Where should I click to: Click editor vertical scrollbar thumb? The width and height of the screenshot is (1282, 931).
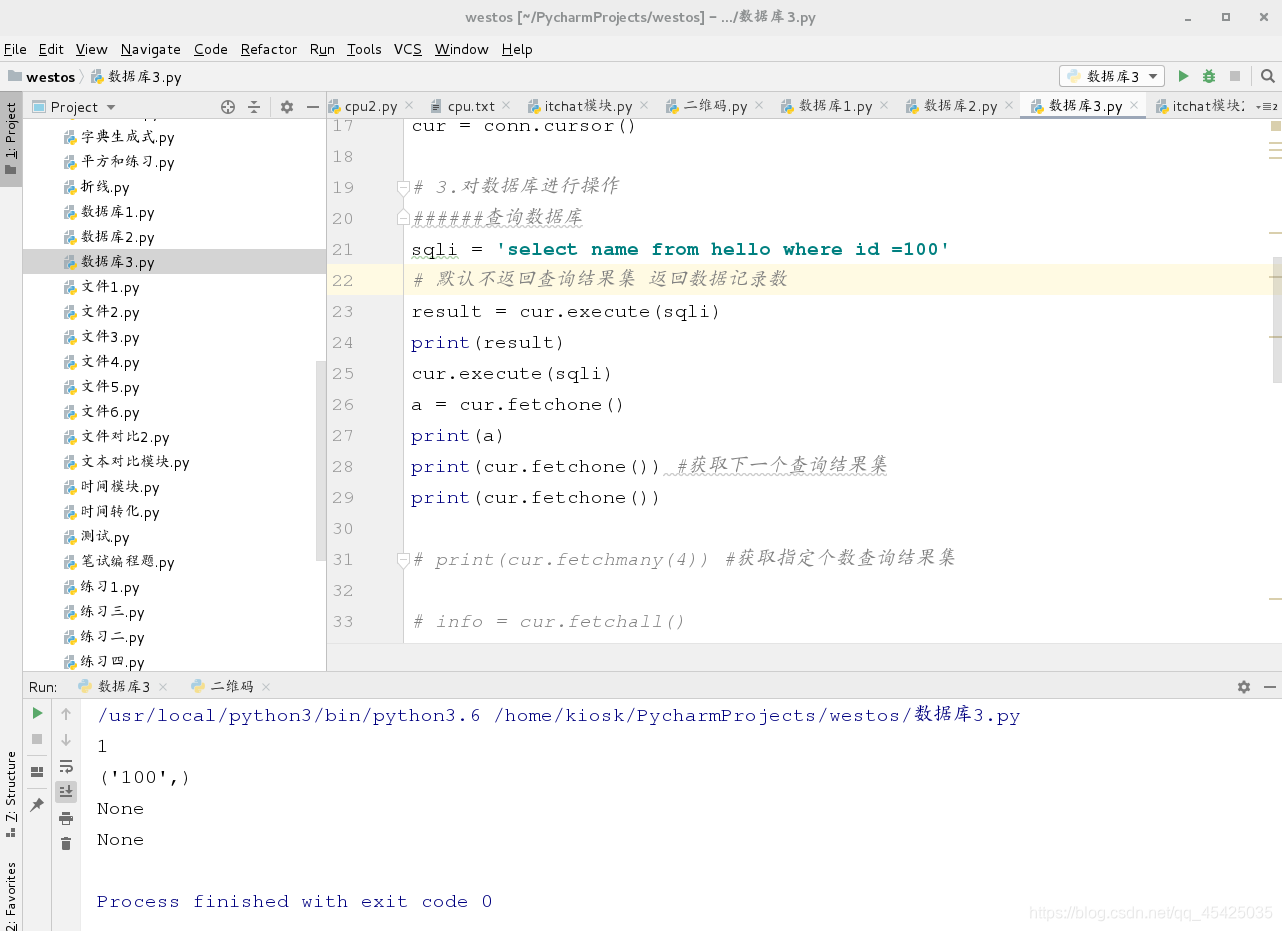1276,320
